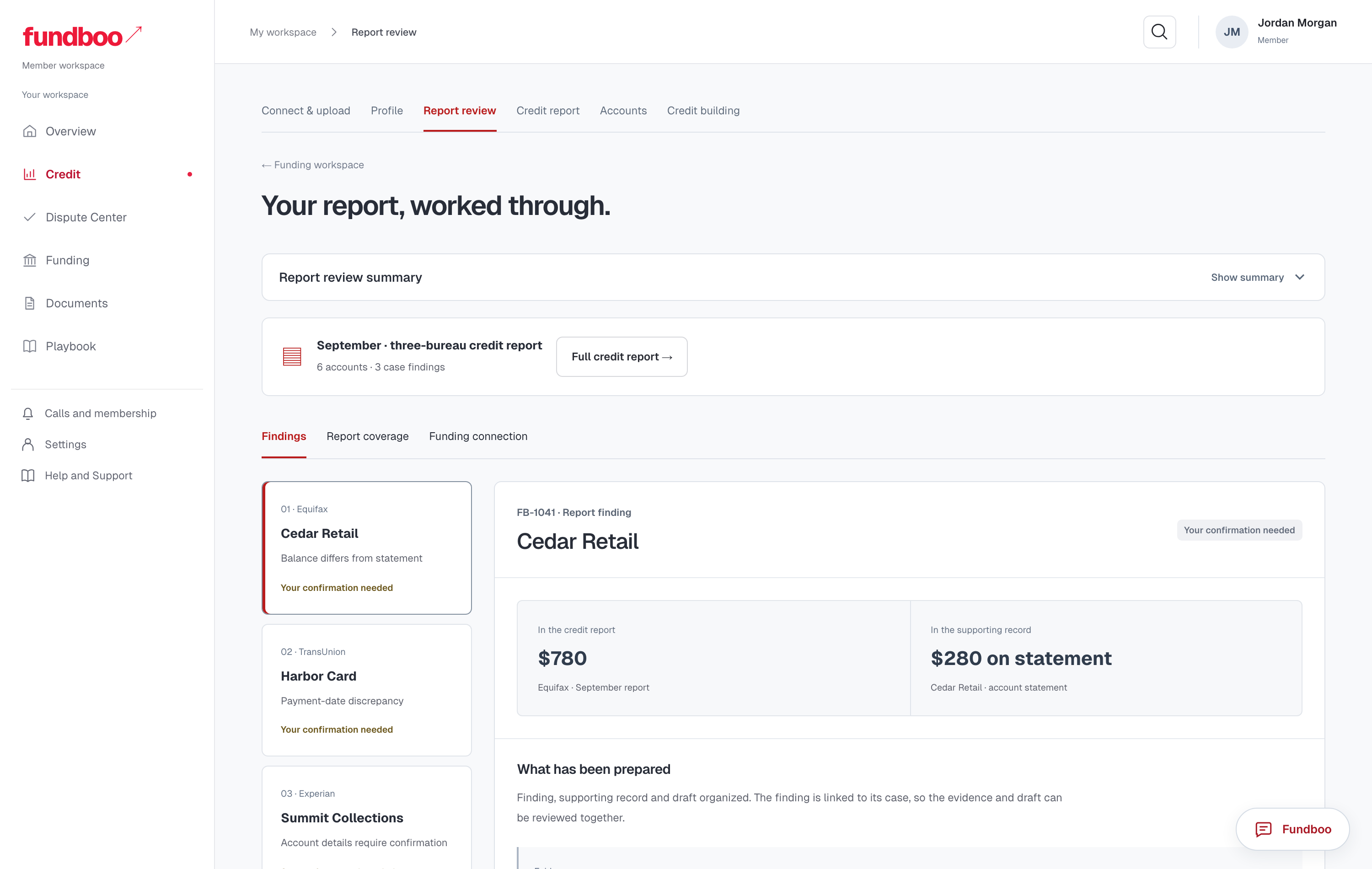This screenshot has width=1372, height=869.
Task: Click the Funding bank icon
Action: click(30, 260)
